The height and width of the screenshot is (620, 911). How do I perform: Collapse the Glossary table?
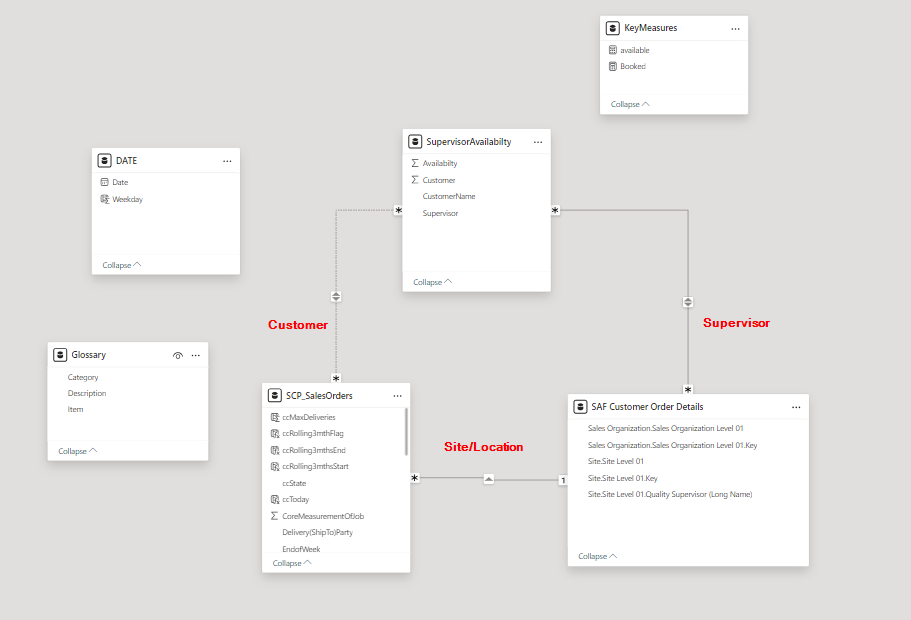tap(77, 451)
